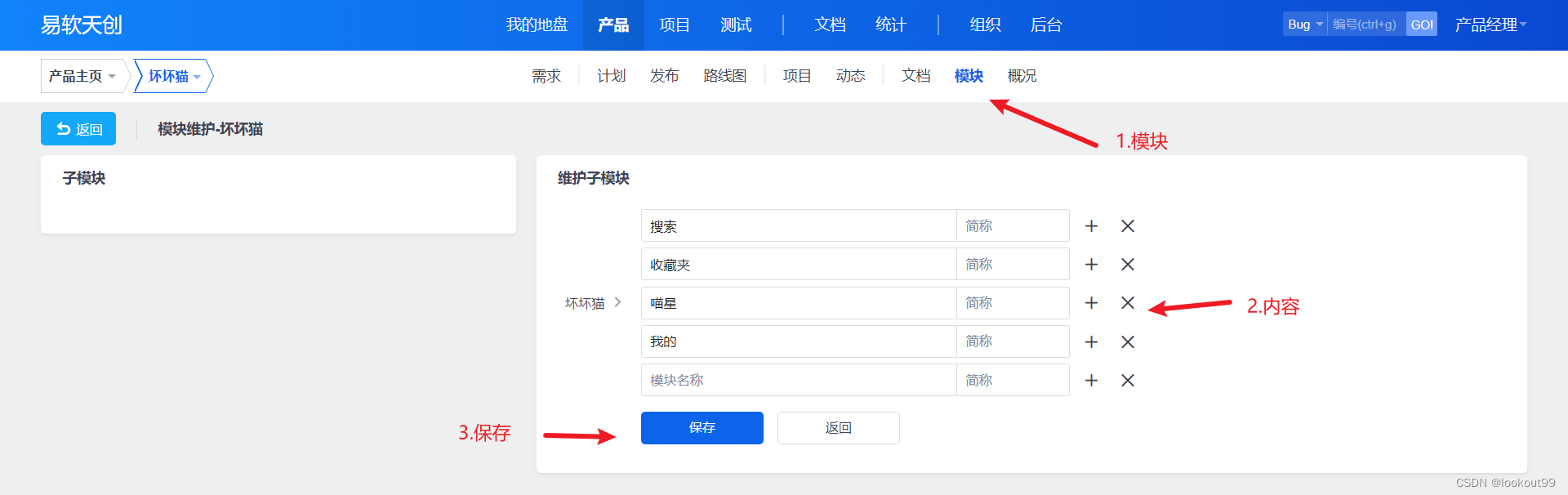This screenshot has height=495, width=1568.
Task: Add a row after the 收藏夹 module
Action: (1091, 264)
